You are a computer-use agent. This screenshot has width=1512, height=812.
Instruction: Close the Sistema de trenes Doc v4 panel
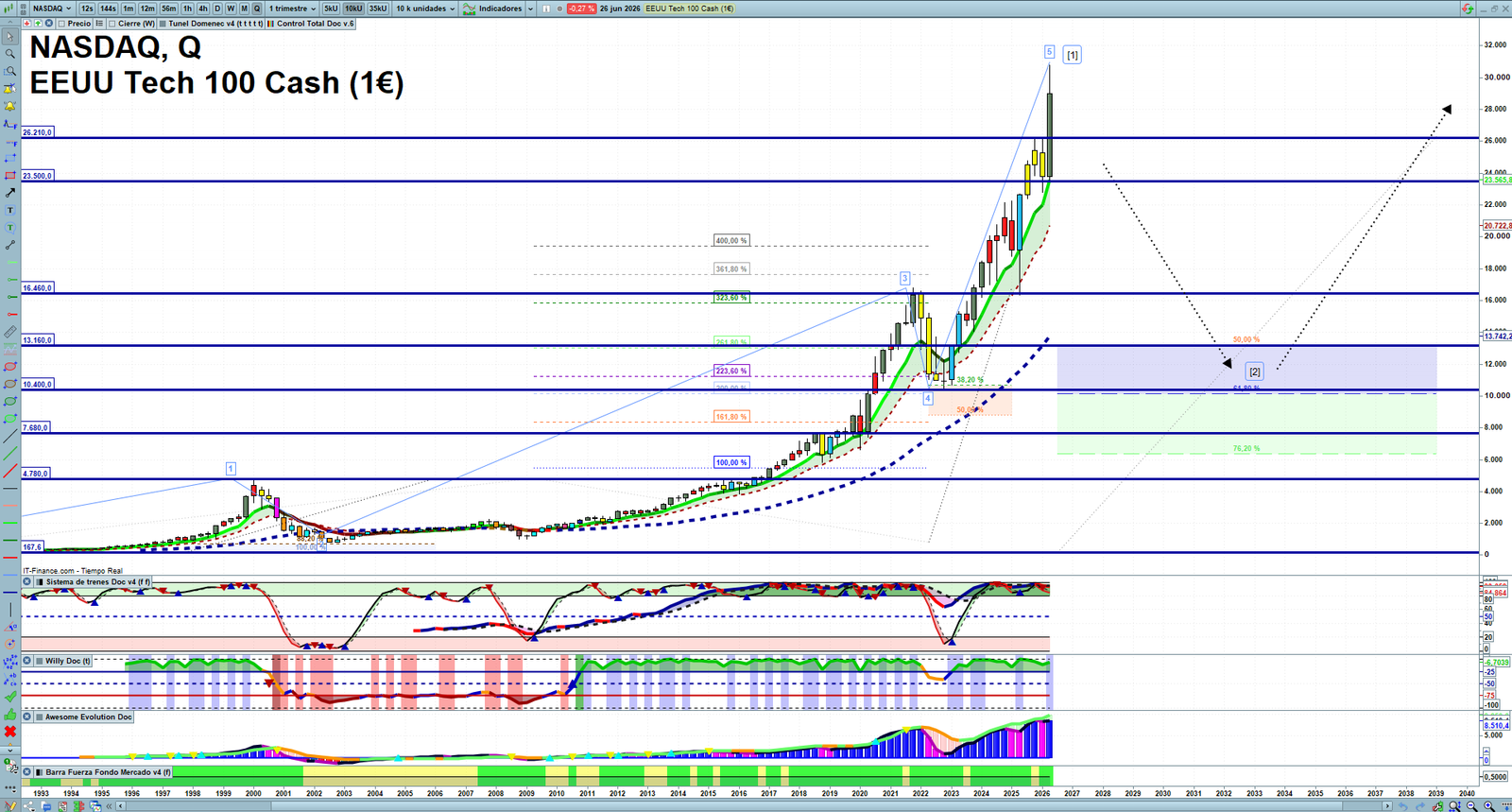[x=26, y=582]
